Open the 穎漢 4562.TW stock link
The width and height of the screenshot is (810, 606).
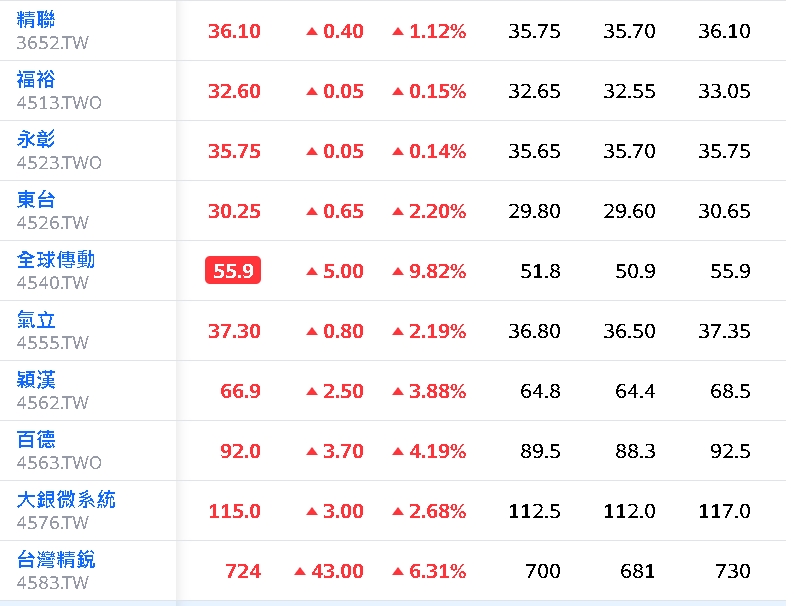pyautogui.click(x=36, y=380)
